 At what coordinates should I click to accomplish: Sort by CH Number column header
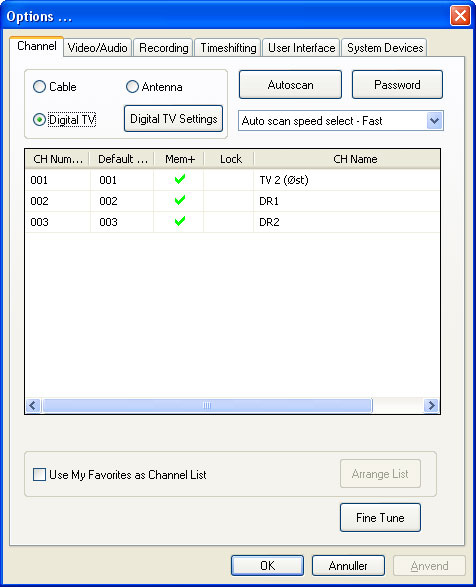[x=57, y=159]
